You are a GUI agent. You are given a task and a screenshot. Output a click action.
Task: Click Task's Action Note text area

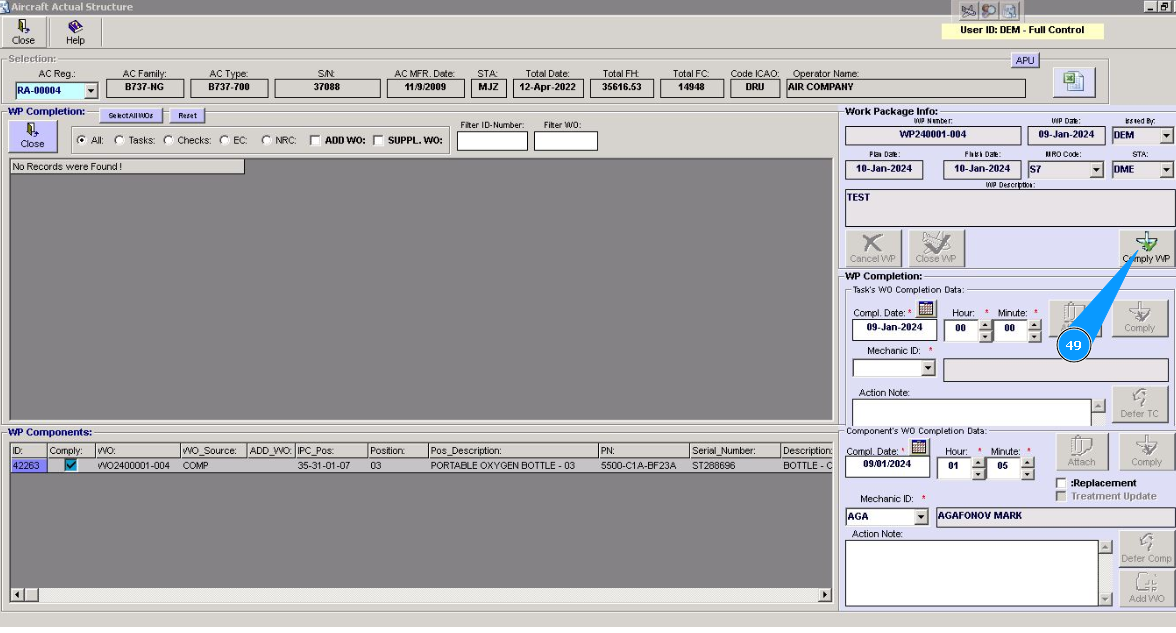tap(971, 411)
